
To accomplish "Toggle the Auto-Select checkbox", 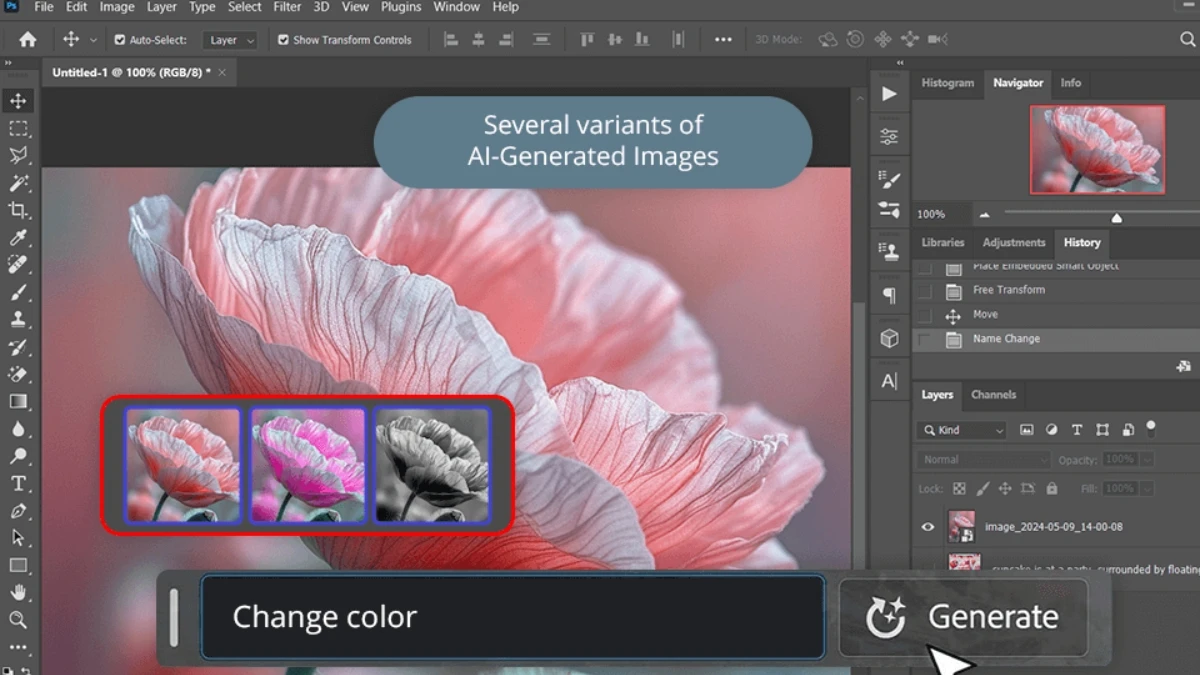I will tap(120, 40).
